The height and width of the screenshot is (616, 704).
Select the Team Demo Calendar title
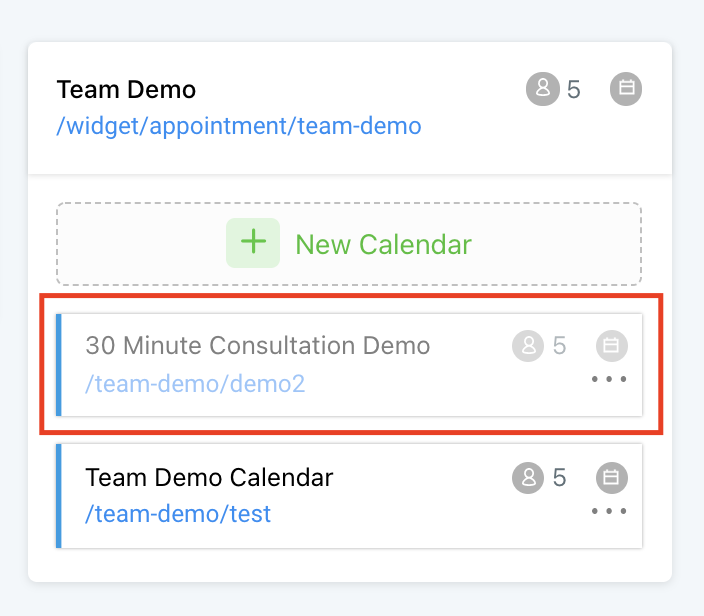click(x=209, y=478)
